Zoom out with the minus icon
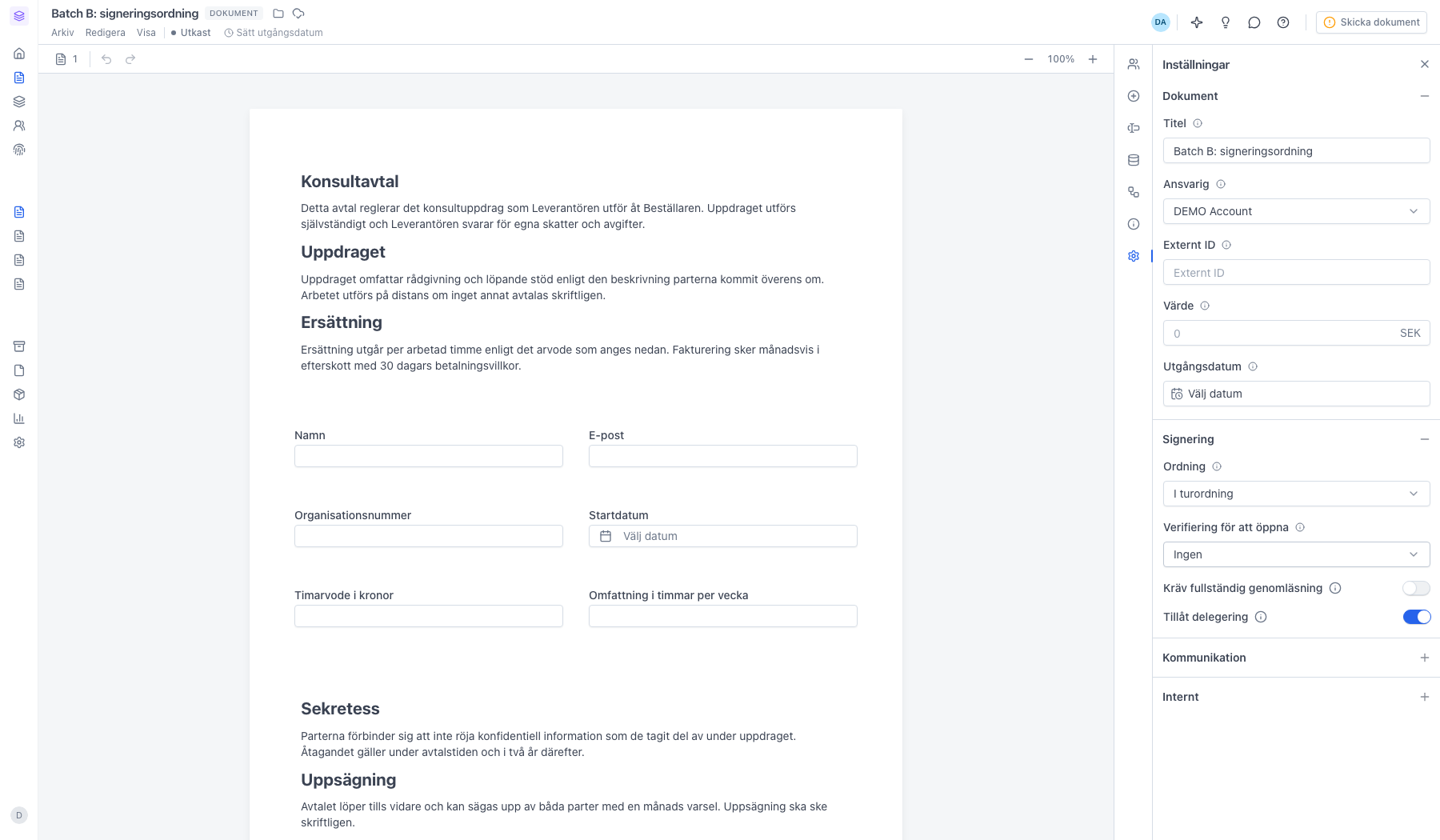Image resolution: width=1440 pixels, height=840 pixels. [x=1029, y=59]
